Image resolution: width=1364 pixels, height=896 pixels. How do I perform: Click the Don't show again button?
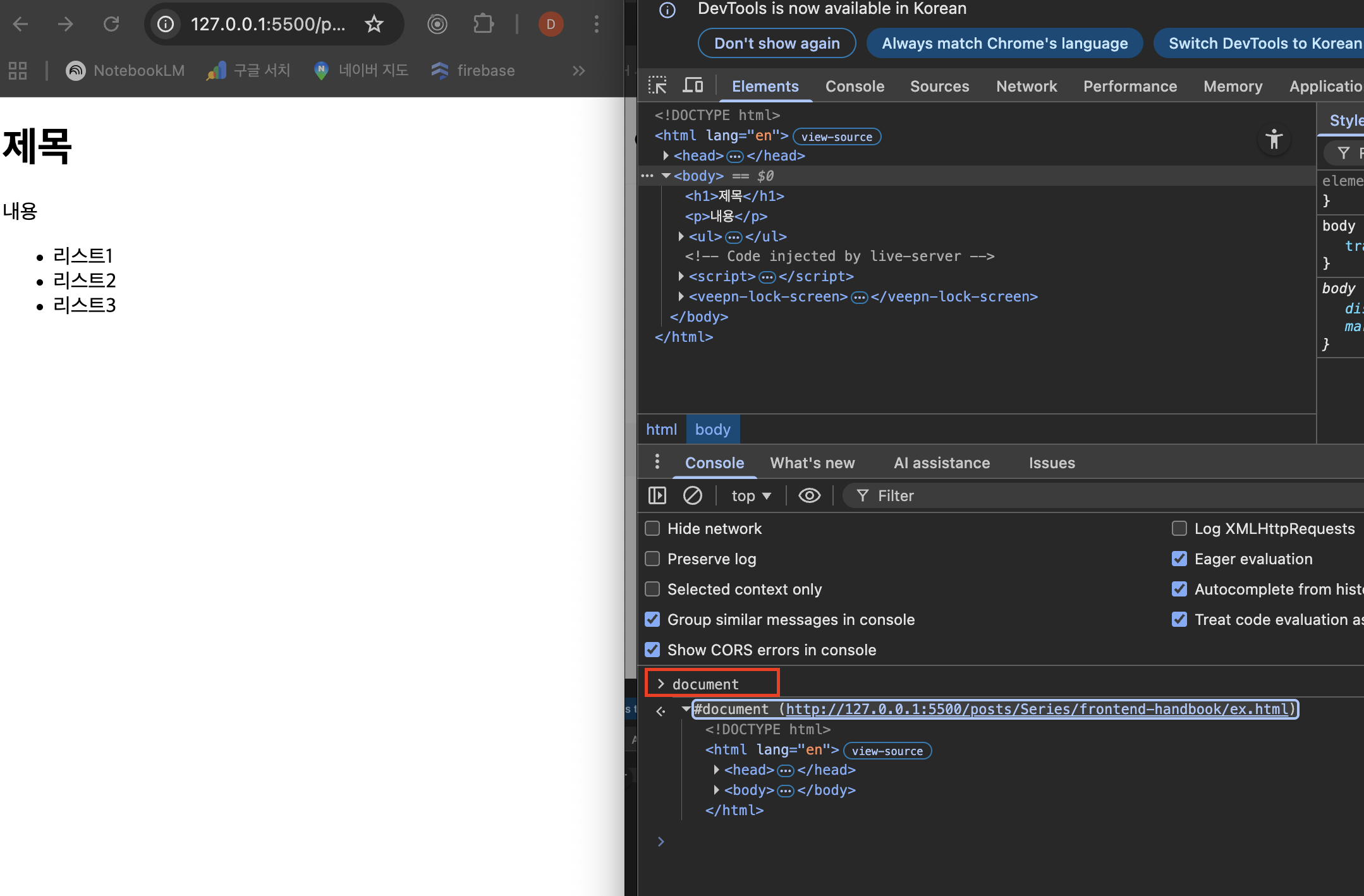pos(777,43)
